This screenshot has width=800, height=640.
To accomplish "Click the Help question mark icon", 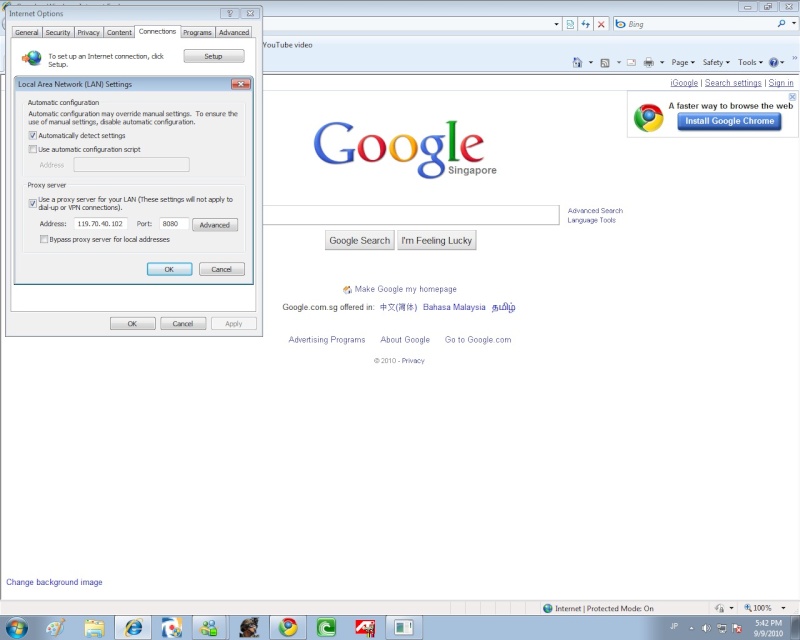I will point(773,62).
